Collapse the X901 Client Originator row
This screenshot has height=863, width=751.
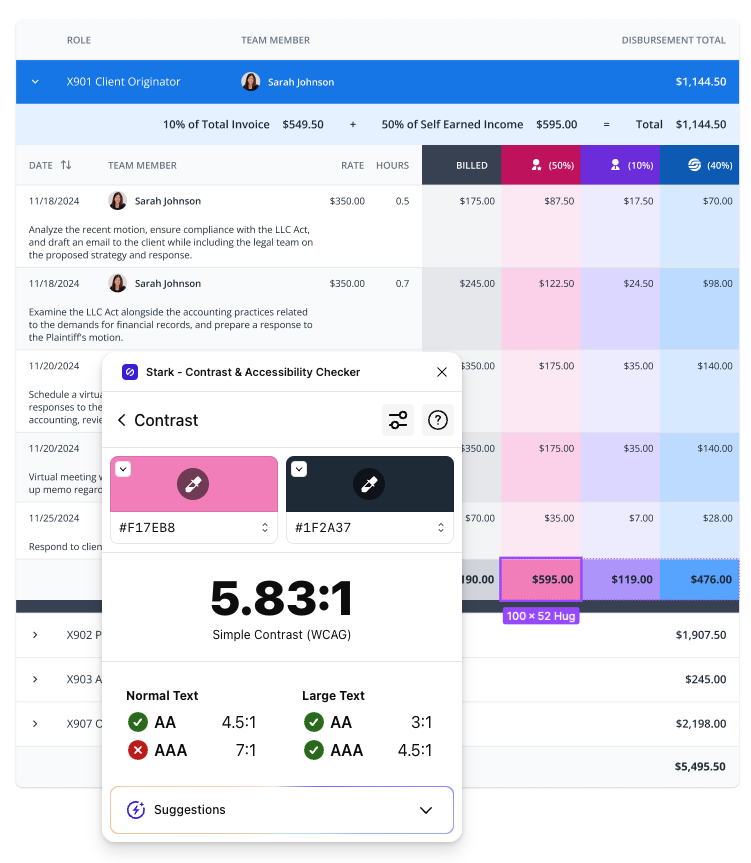[35, 82]
